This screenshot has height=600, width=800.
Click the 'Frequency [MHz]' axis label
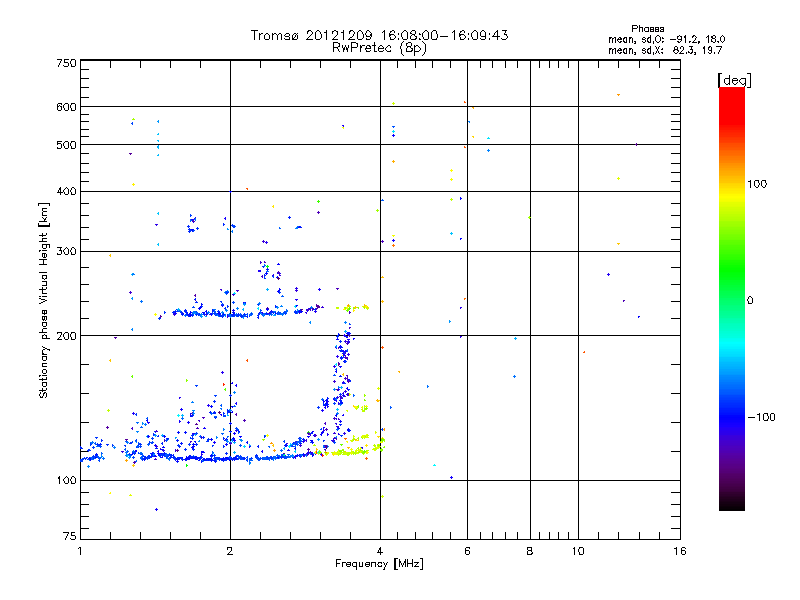pos(379,564)
